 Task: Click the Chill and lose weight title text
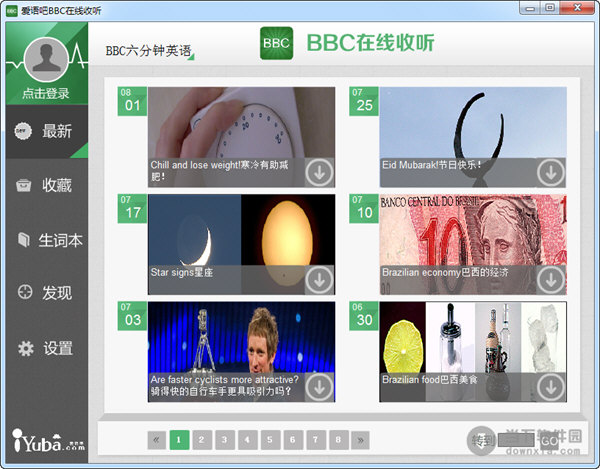219,171
